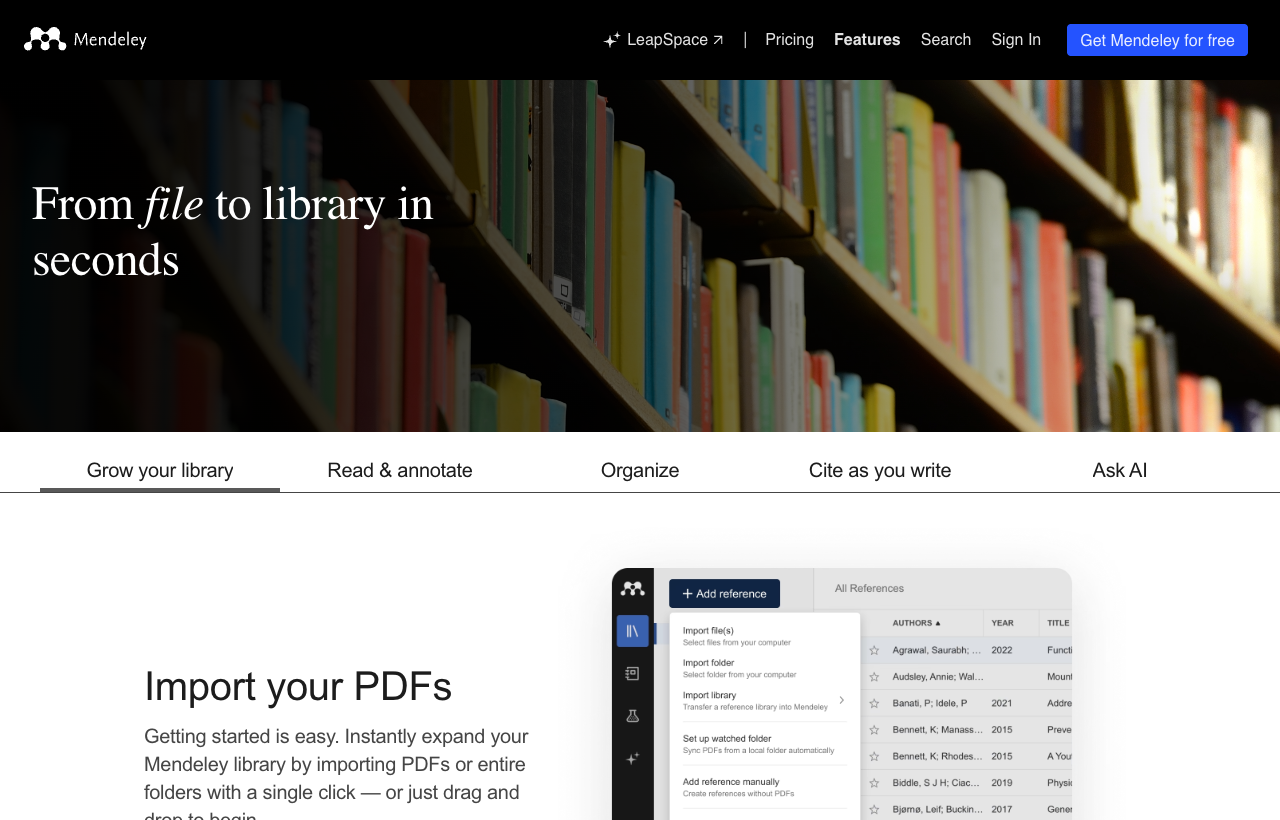This screenshot has height=820, width=1280.
Task: Click the Mendeley logo icon in header
Action: [x=45, y=39]
